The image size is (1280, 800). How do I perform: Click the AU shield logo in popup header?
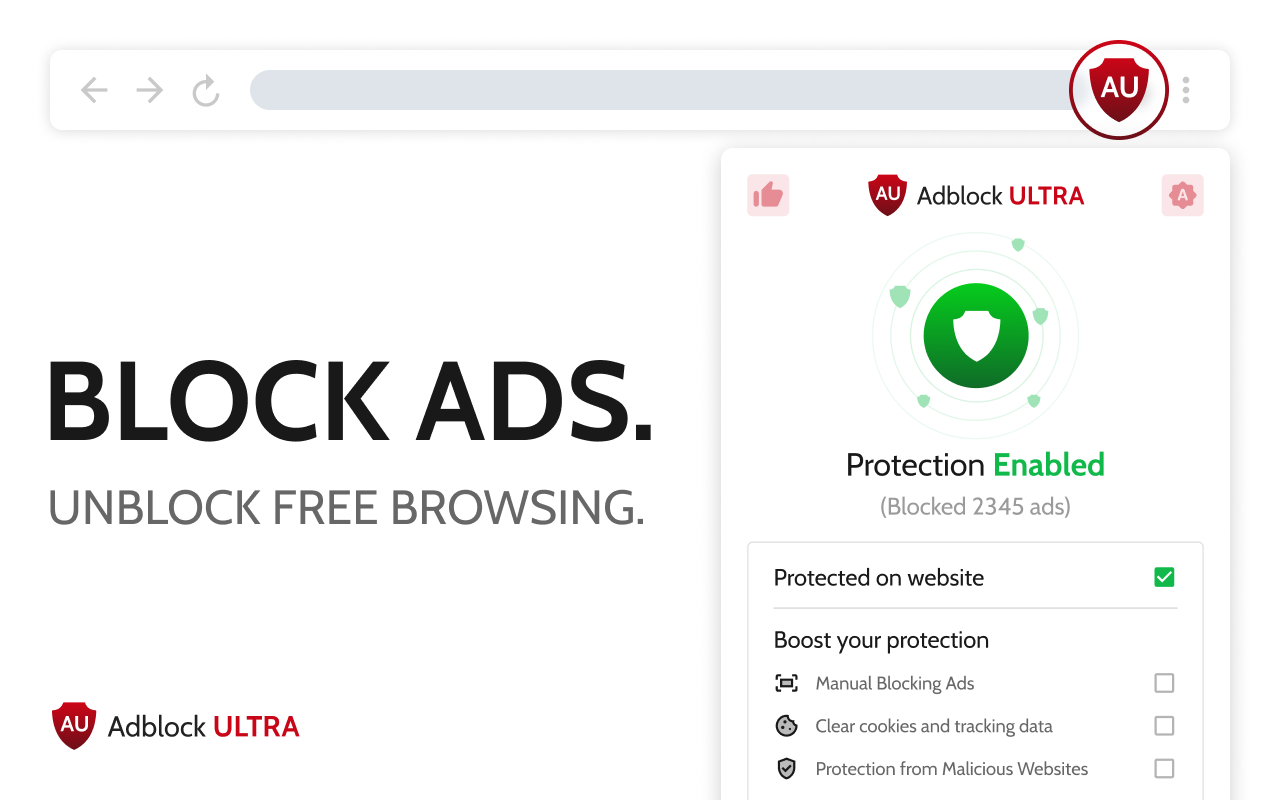(x=886, y=195)
